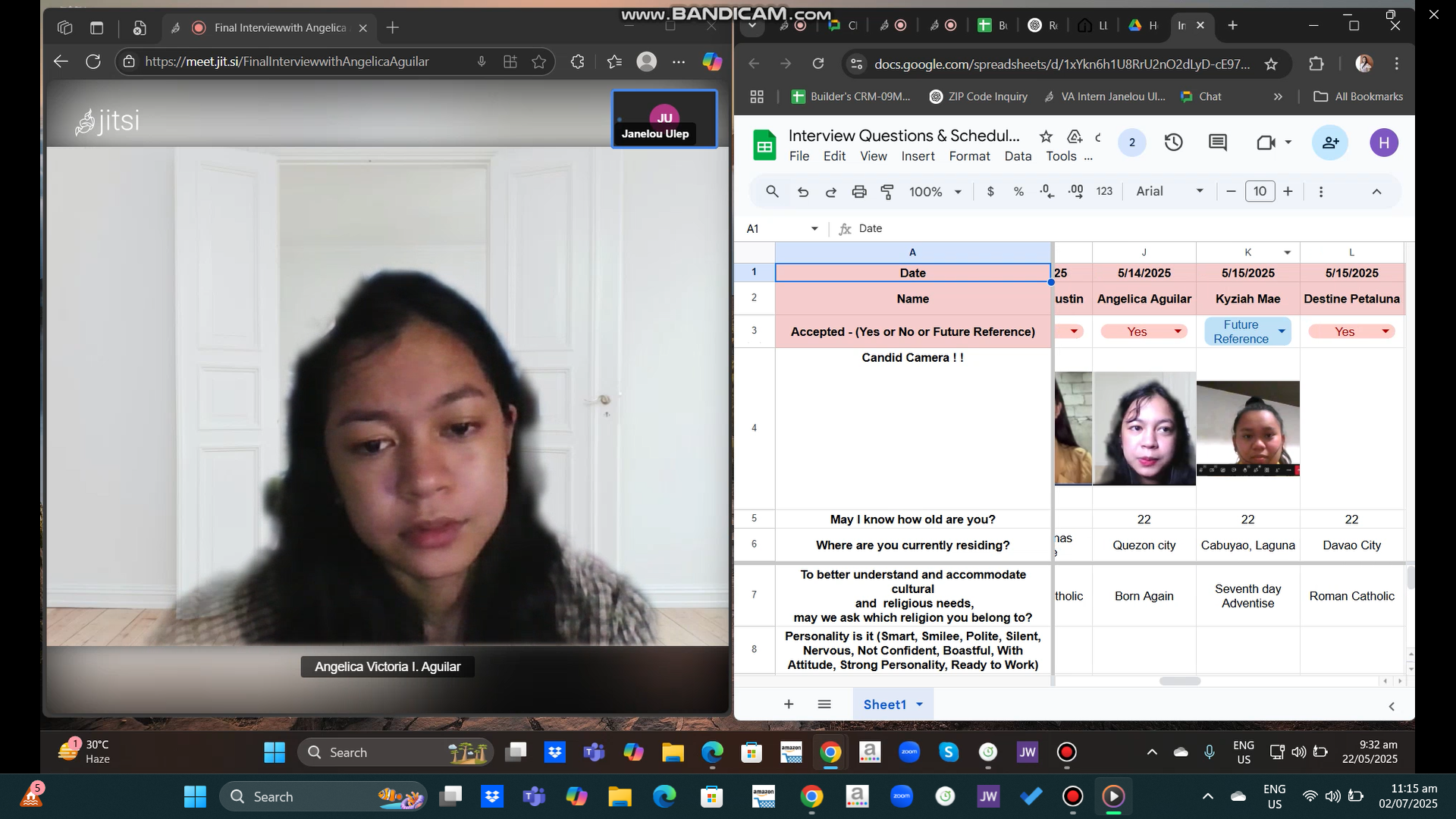Open the font Arial dropdown
The width and height of the screenshot is (1456, 819).
pyautogui.click(x=1169, y=192)
